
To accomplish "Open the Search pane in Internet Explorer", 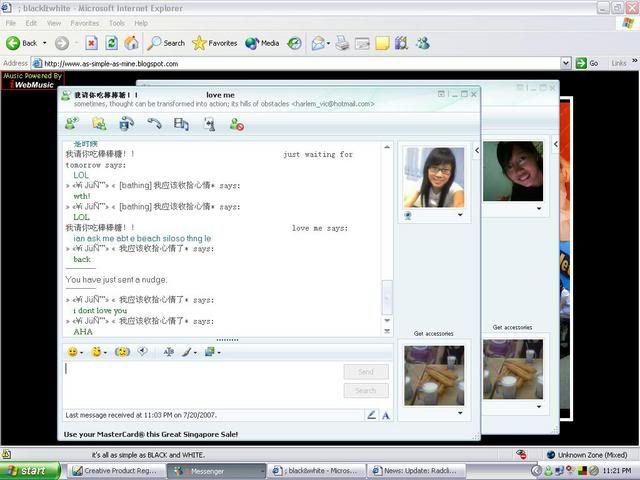I will pyautogui.click(x=166, y=43).
